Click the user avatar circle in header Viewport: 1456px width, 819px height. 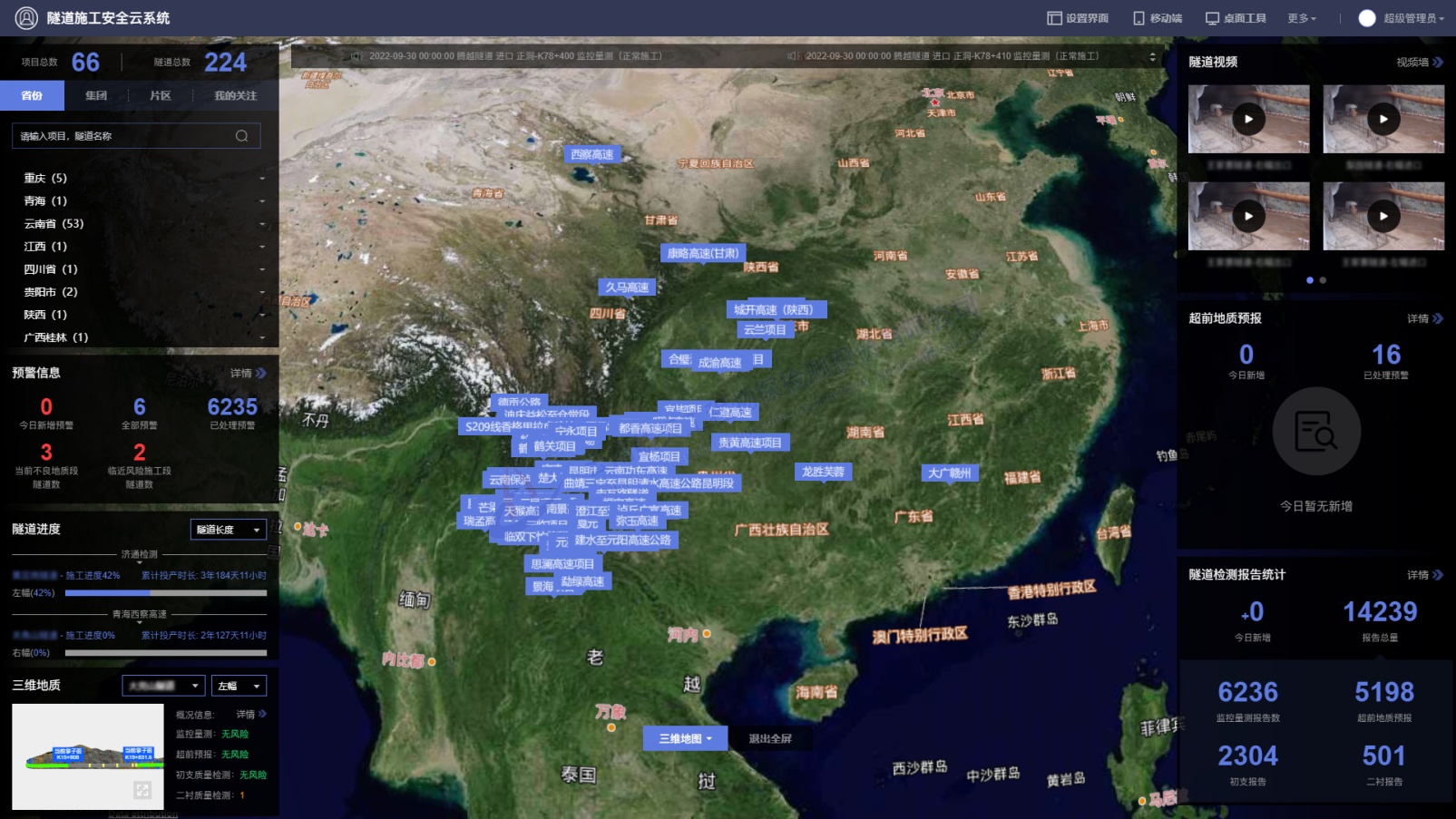(x=1366, y=18)
